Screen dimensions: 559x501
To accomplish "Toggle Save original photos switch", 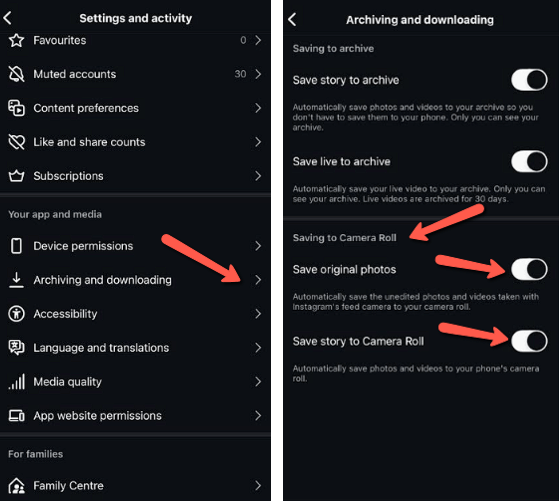I will [529, 269].
